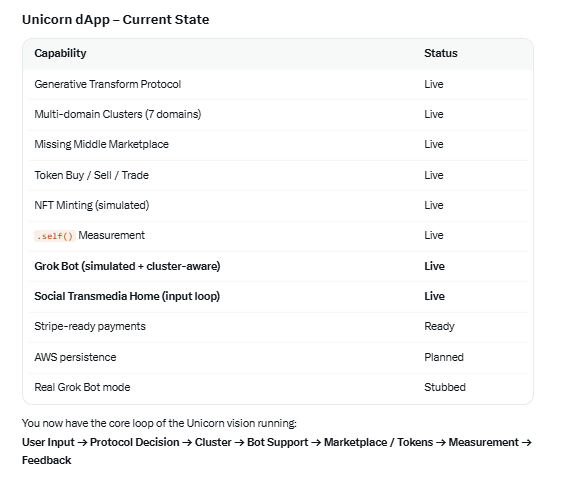Viewport: 570px width, 500px height.
Task: Click the Generative Transform Protocol row
Action: [278, 84]
